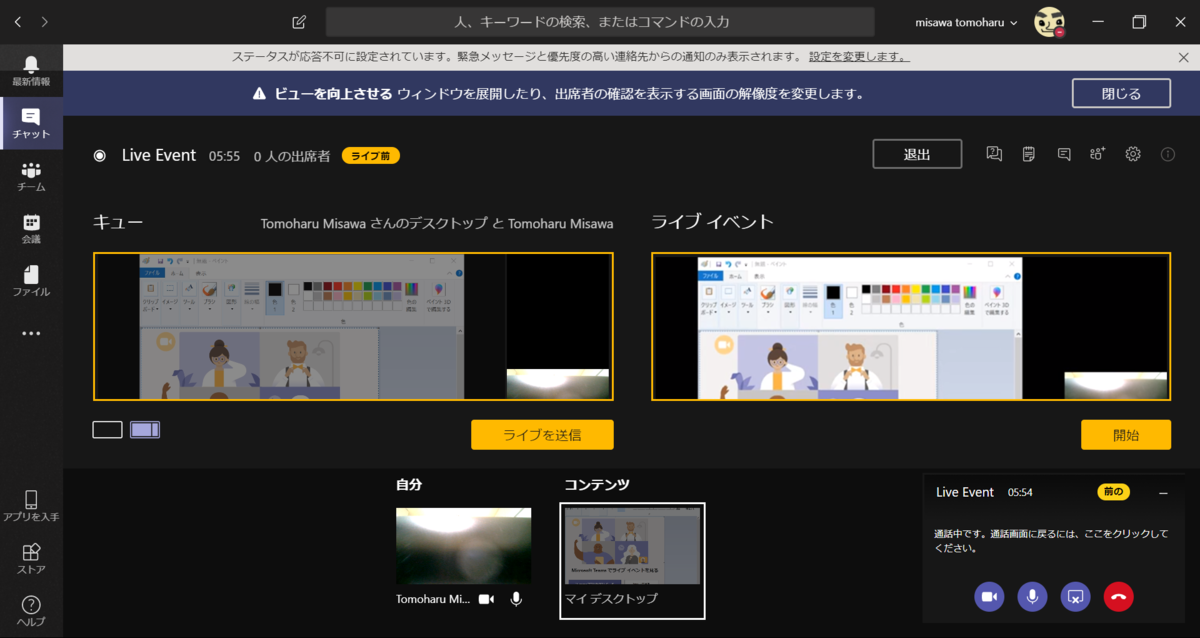Image resolution: width=1200 pixels, height=638 pixels.
Task: Open the add participants icon
Action: (x=1098, y=154)
